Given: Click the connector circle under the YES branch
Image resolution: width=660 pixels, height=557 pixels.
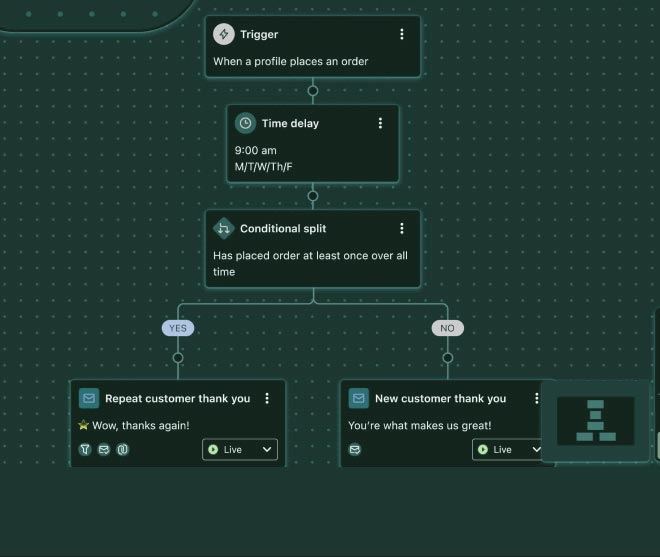Looking at the screenshot, I should tap(178, 357).
